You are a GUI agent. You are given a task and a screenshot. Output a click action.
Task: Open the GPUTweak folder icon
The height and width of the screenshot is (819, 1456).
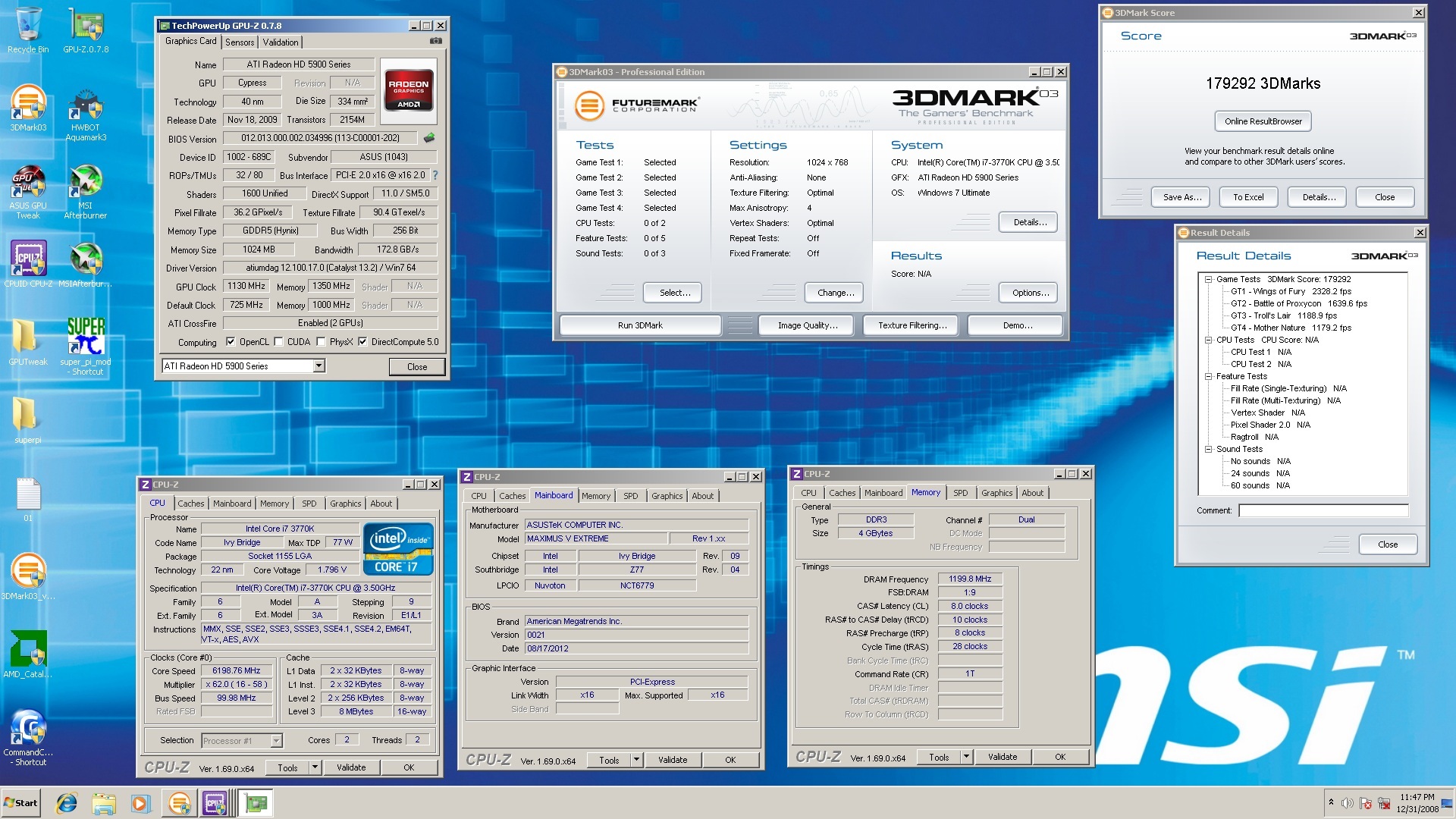tap(28, 341)
